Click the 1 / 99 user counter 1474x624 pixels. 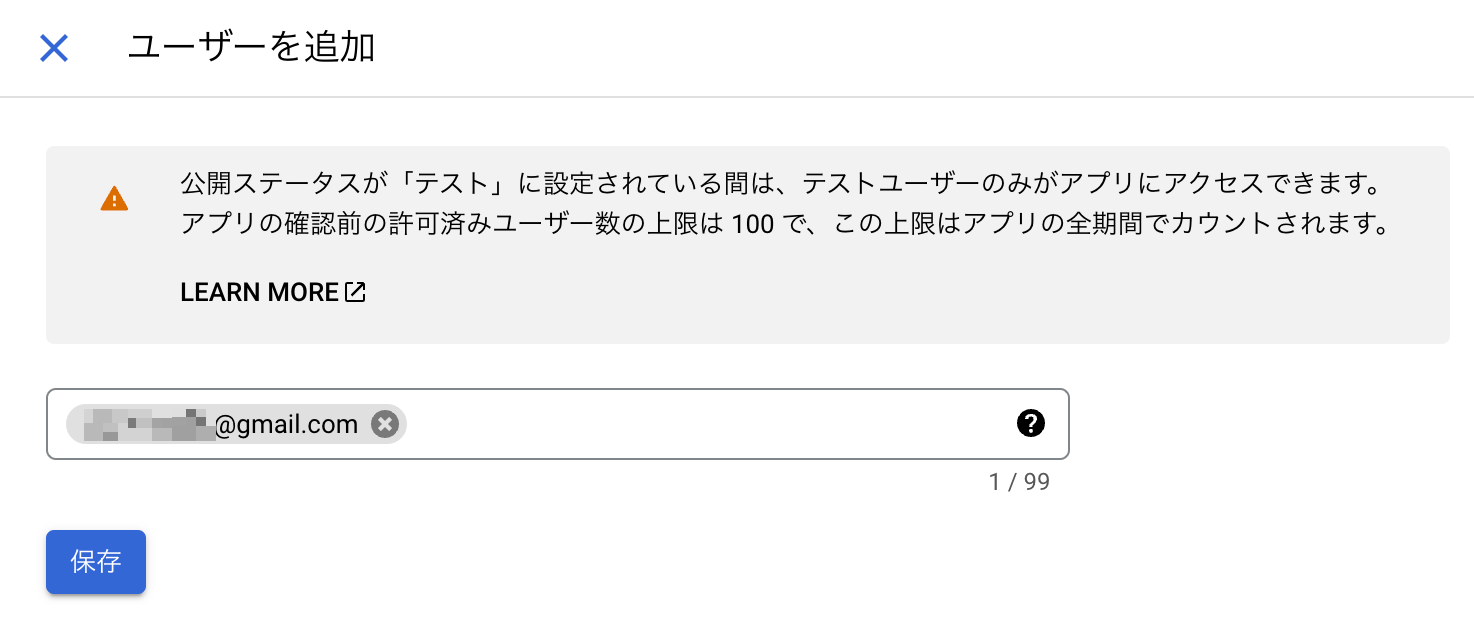pos(1019,482)
